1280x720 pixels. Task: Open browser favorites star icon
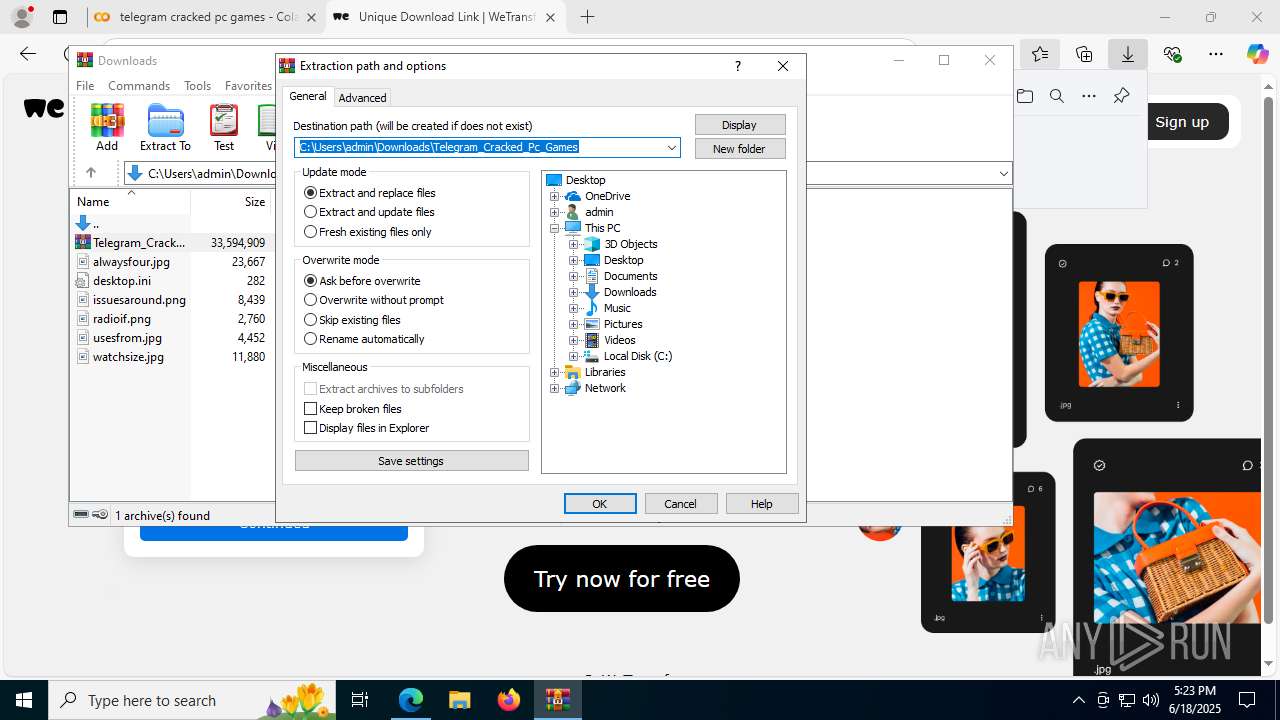tap(1040, 54)
